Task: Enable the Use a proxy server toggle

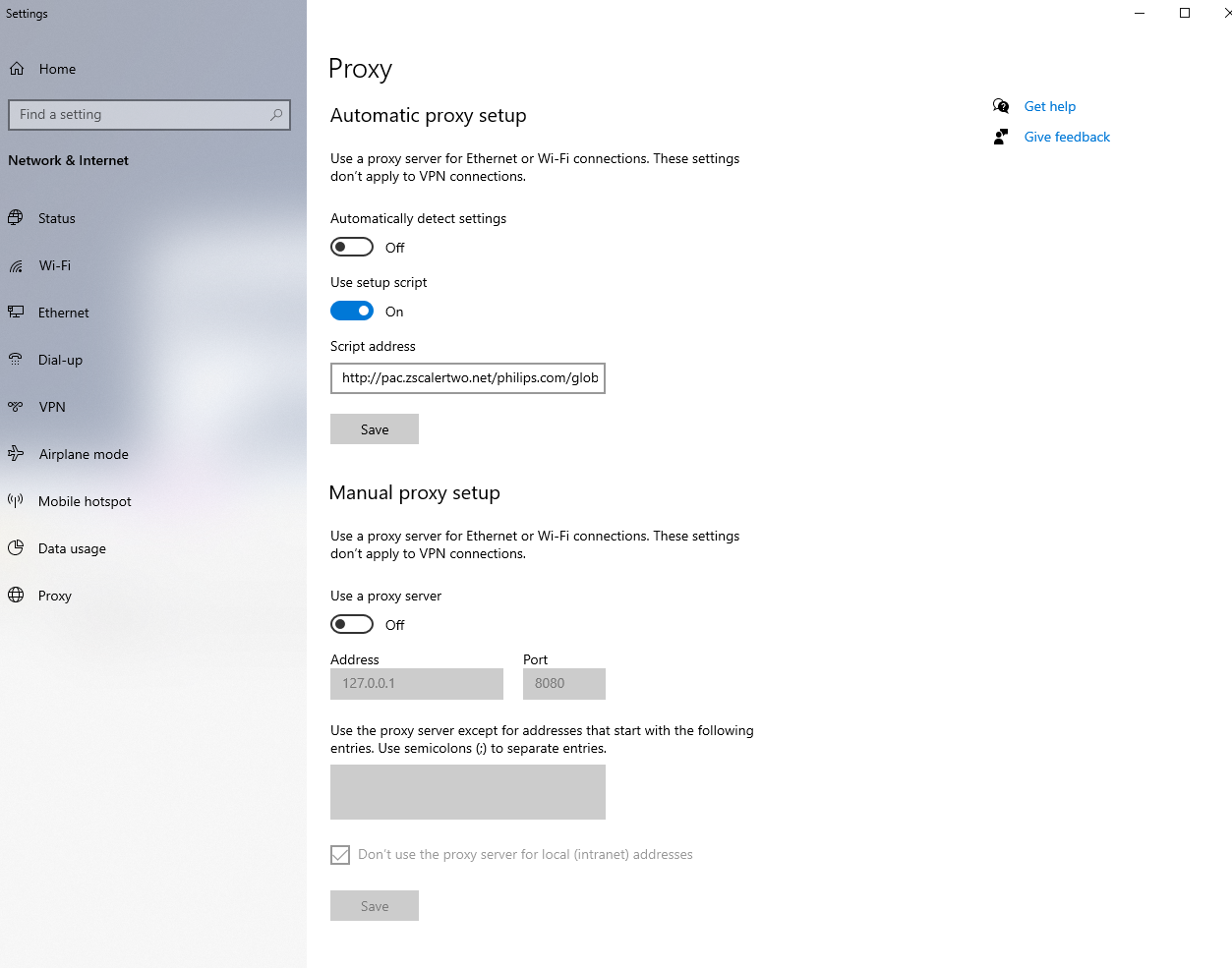Action: (352, 624)
